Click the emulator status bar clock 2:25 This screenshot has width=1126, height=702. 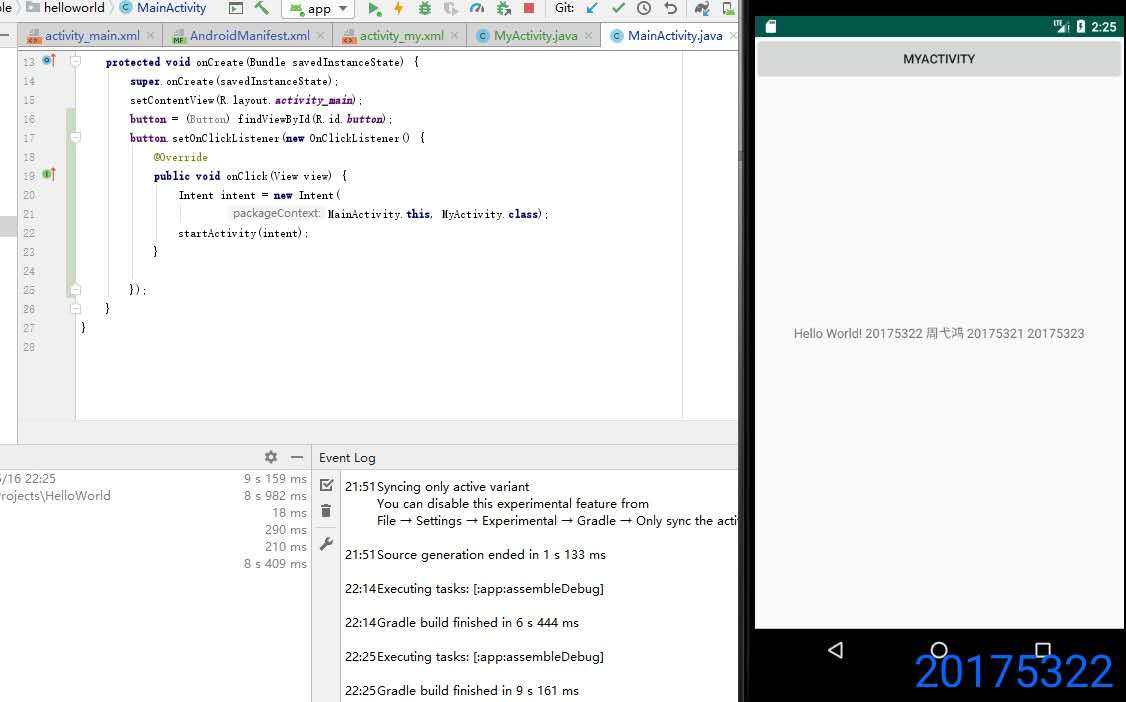click(x=1104, y=27)
